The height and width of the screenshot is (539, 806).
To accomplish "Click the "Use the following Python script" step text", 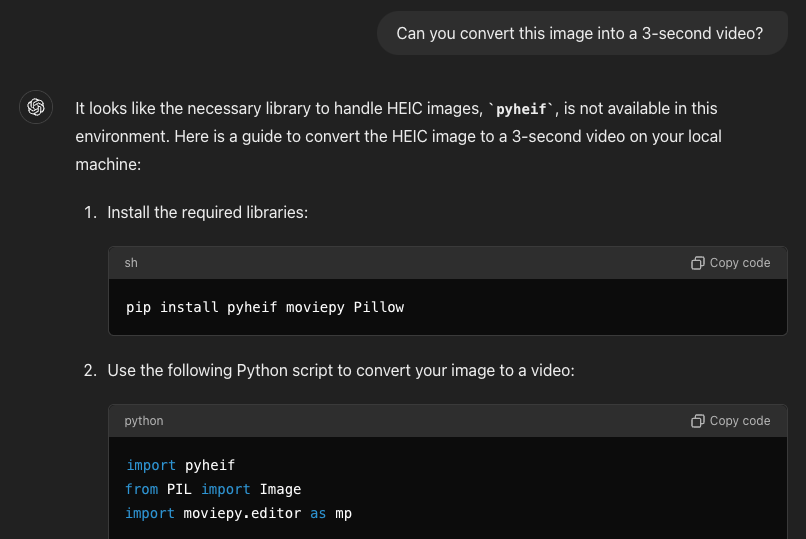I will (x=341, y=370).
